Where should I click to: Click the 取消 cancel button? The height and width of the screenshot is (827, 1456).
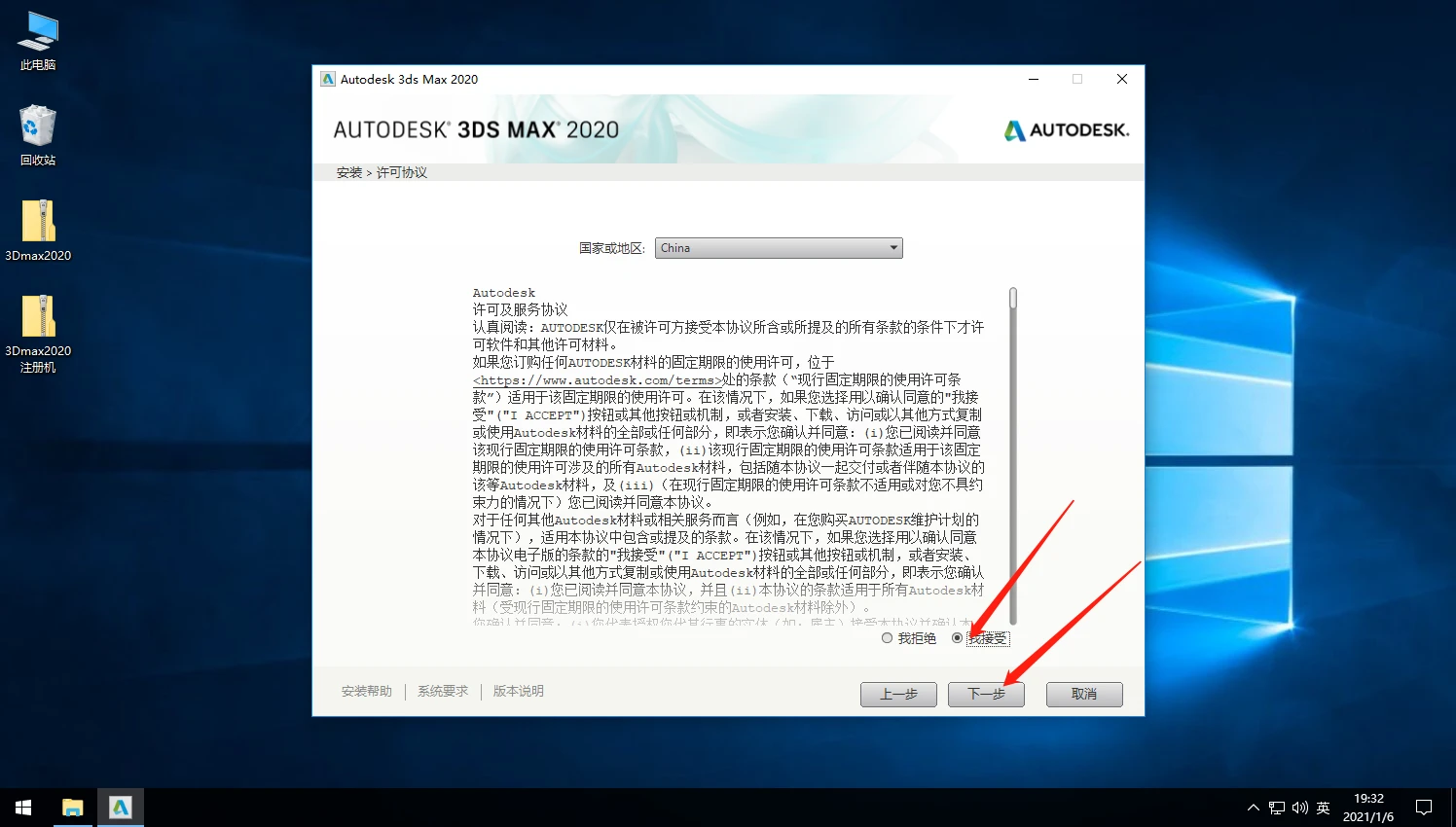coord(1084,694)
